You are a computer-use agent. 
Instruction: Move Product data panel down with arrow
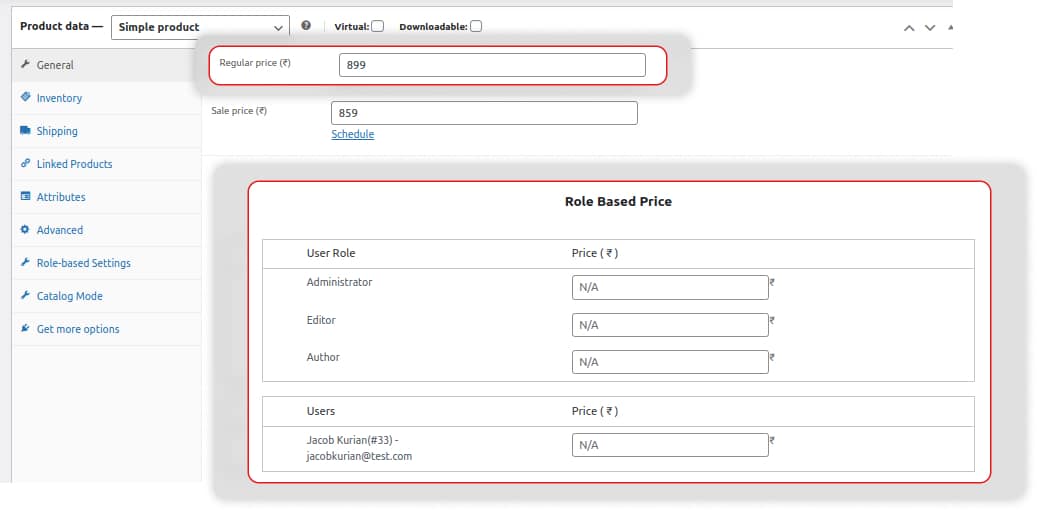(930, 28)
